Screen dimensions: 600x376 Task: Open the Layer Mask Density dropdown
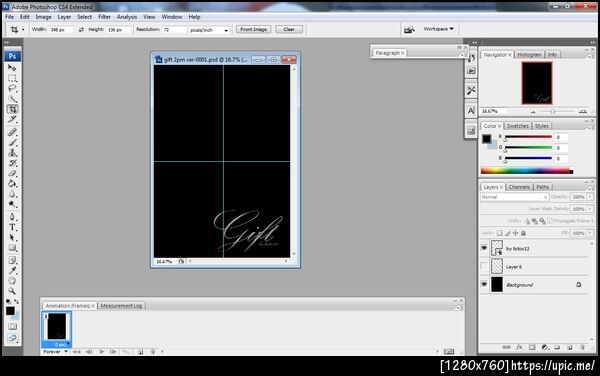coord(590,209)
